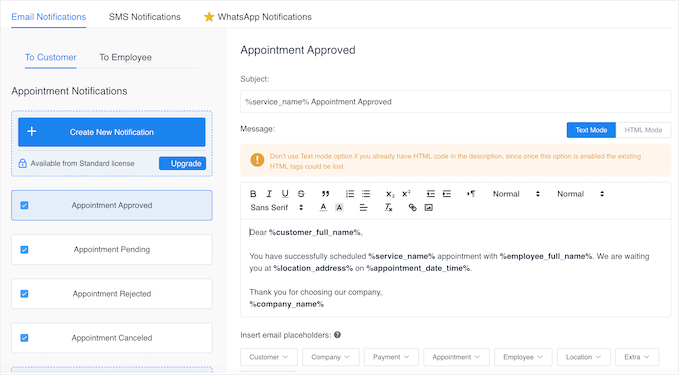
Task: Click the lock icon next to Standard license
Action: point(23,163)
